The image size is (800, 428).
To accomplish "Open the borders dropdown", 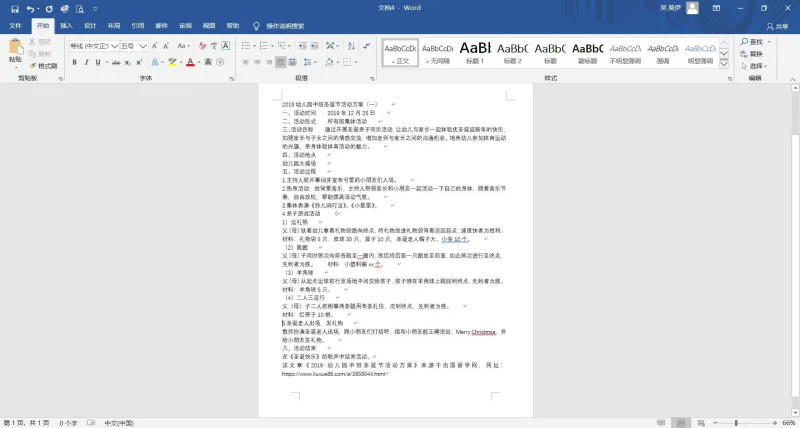I will (356, 62).
